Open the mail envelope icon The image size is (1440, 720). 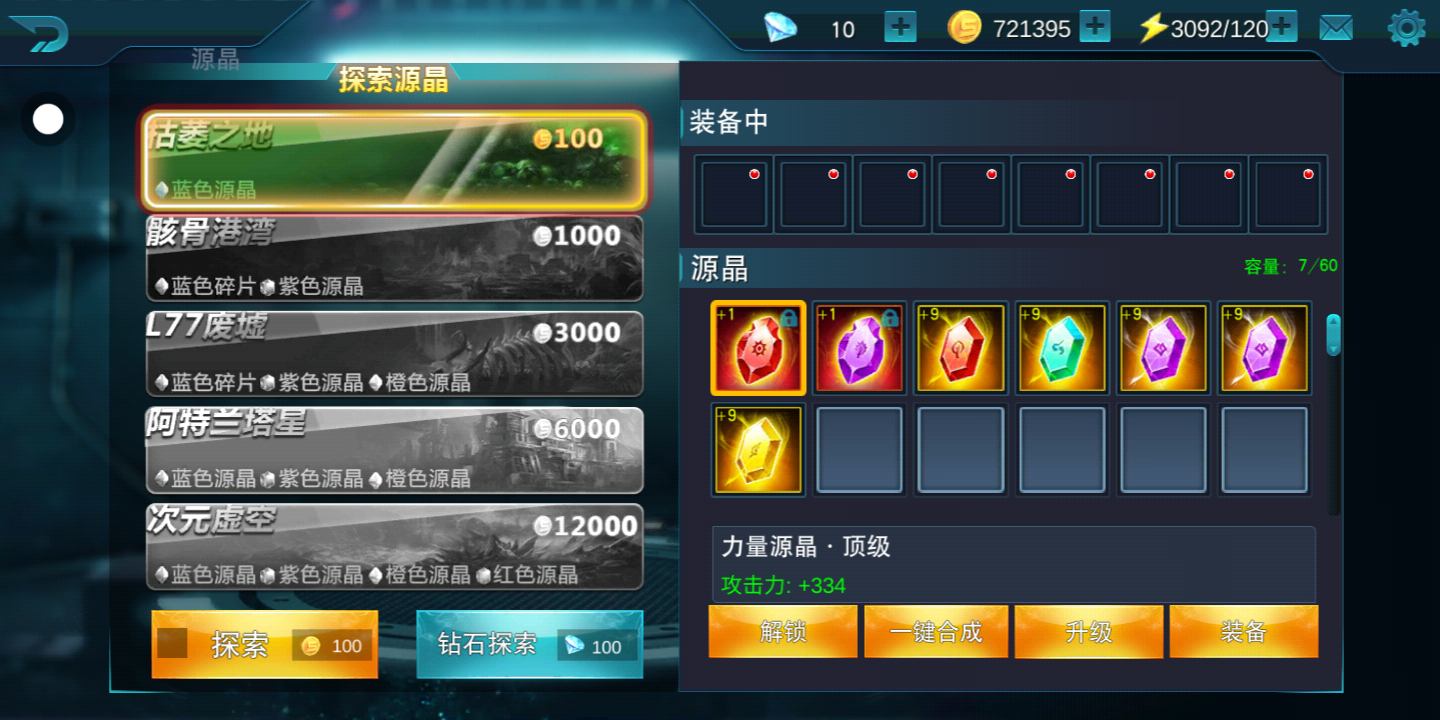click(1336, 28)
